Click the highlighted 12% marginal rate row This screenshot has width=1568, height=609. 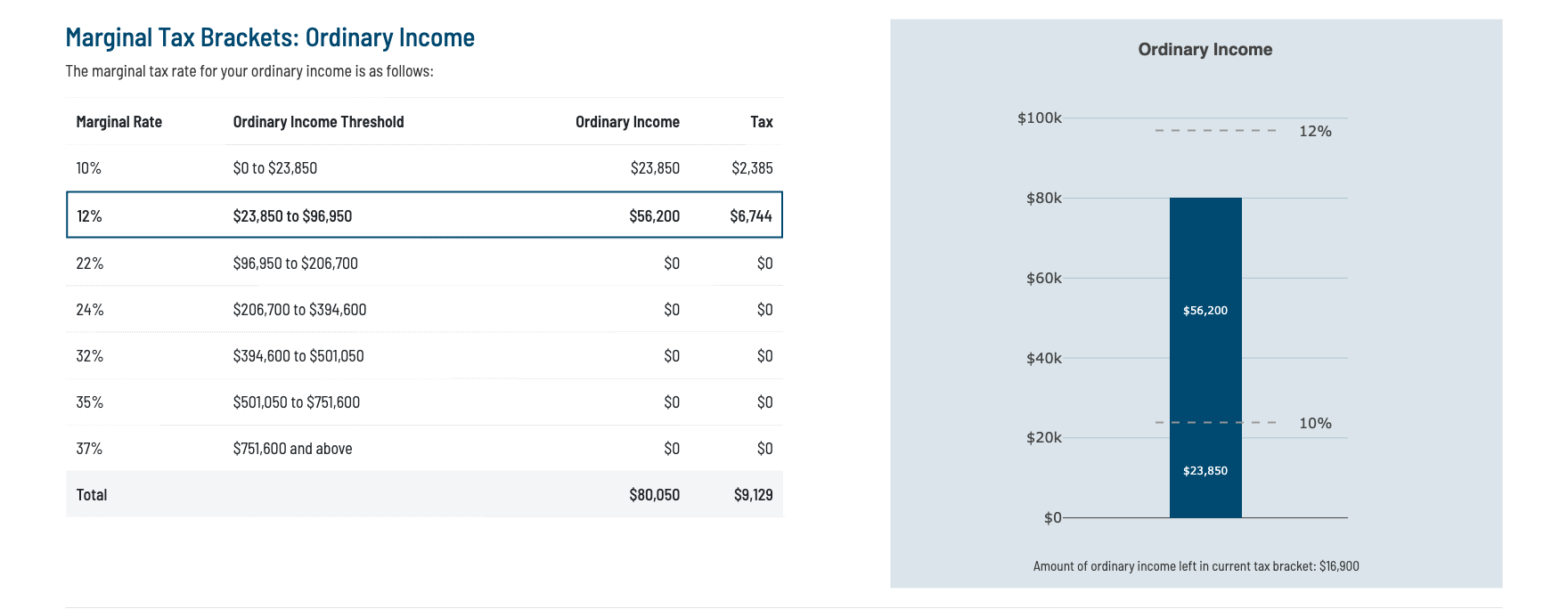click(424, 215)
